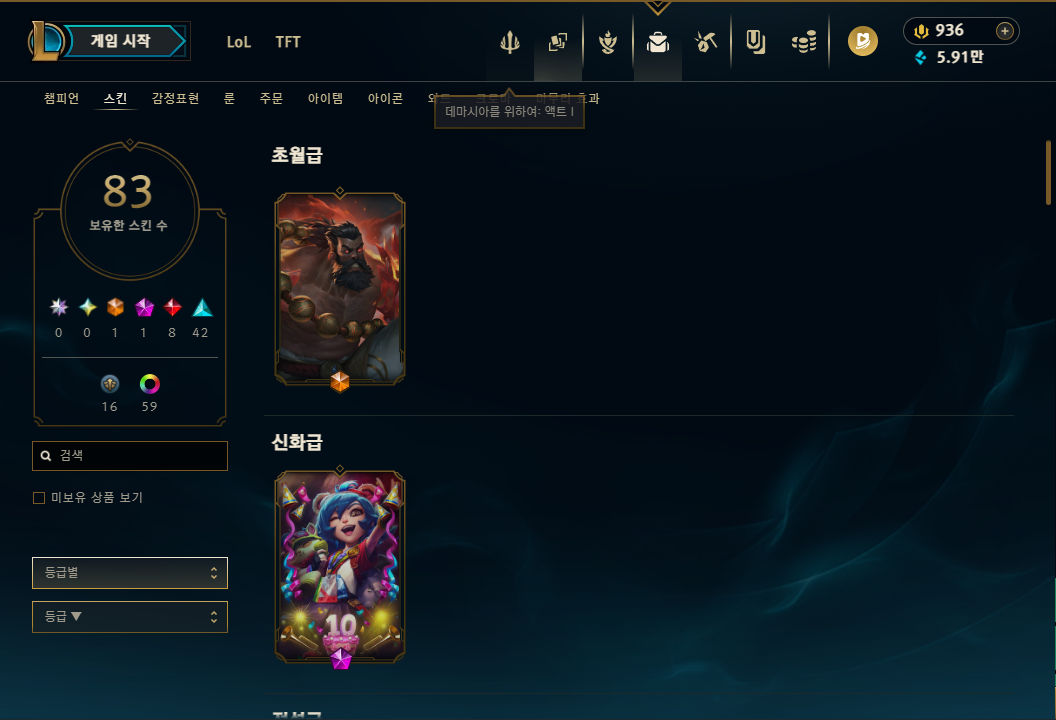Click the 검색 search field
This screenshot has height=720, width=1056.
[130, 456]
